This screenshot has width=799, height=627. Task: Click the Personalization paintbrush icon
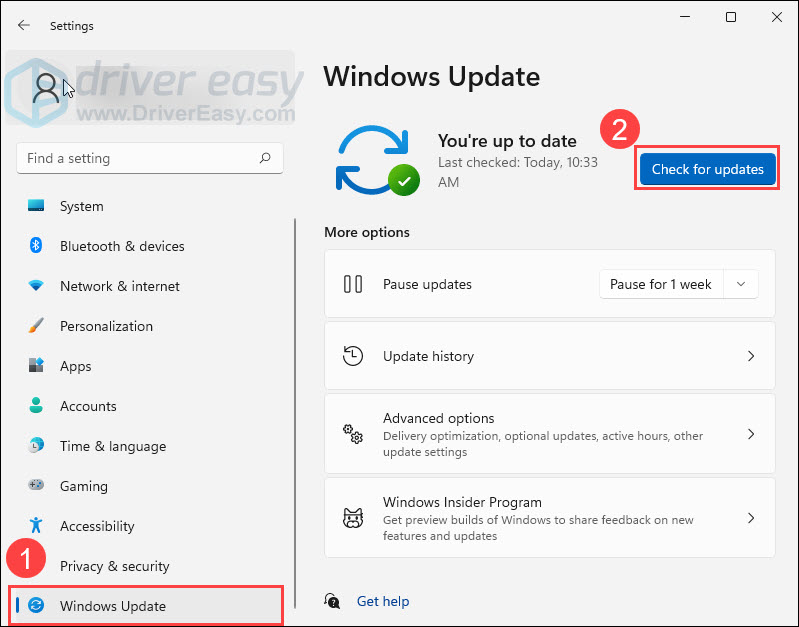[36, 326]
